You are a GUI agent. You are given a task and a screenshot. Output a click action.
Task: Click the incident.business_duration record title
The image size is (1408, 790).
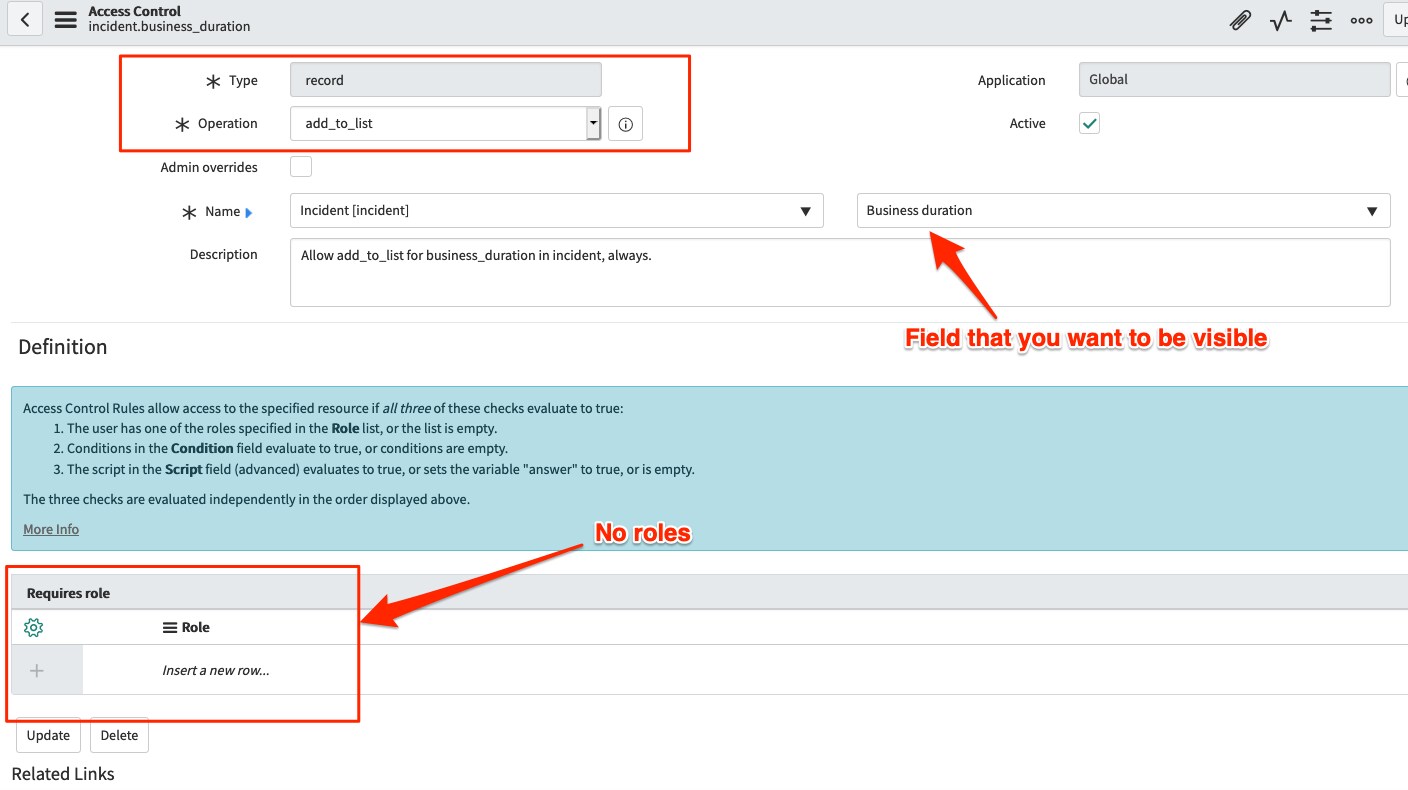point(169,27)
